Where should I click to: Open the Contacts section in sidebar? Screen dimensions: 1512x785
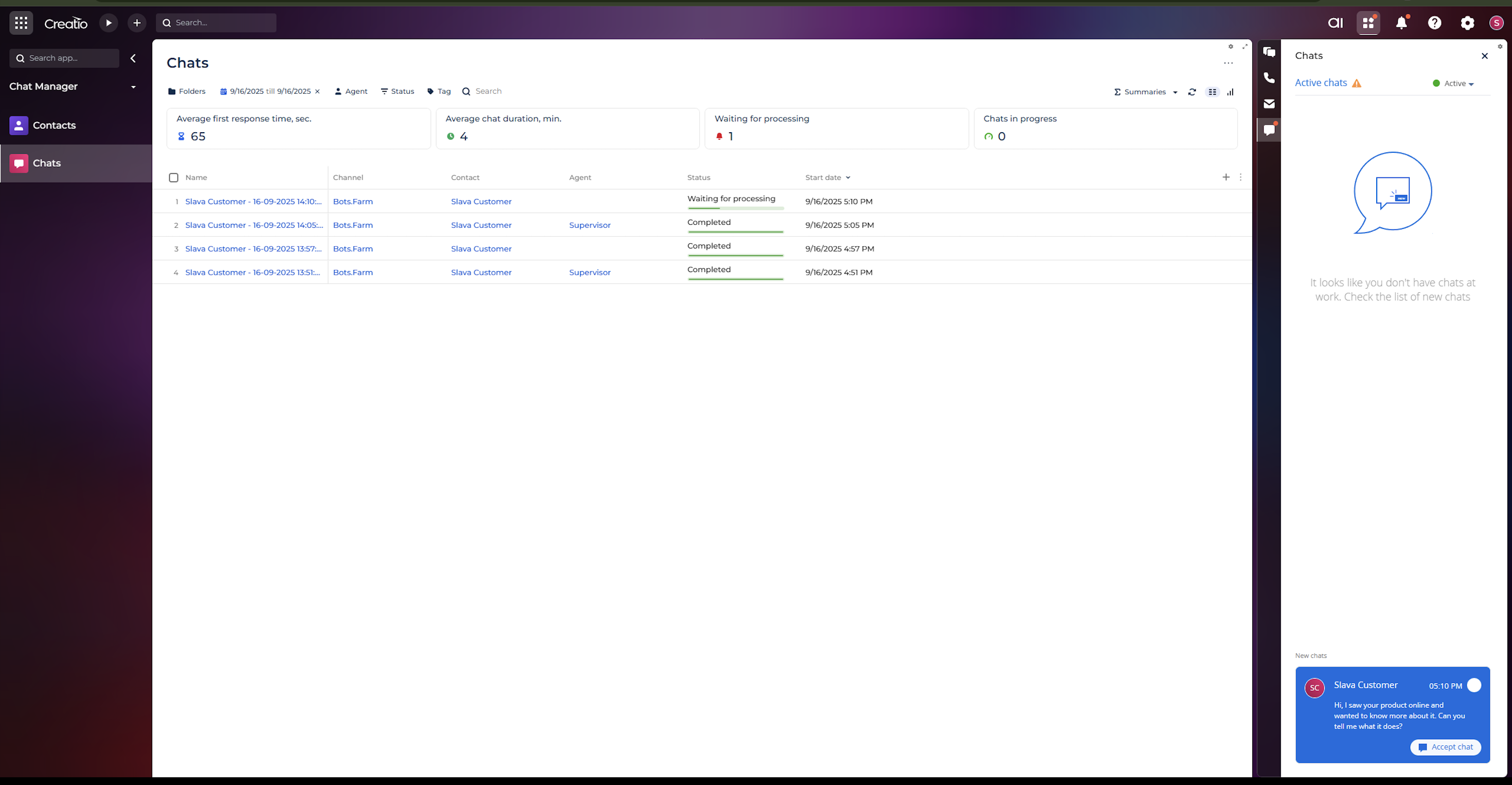click(x=54, y=126)
